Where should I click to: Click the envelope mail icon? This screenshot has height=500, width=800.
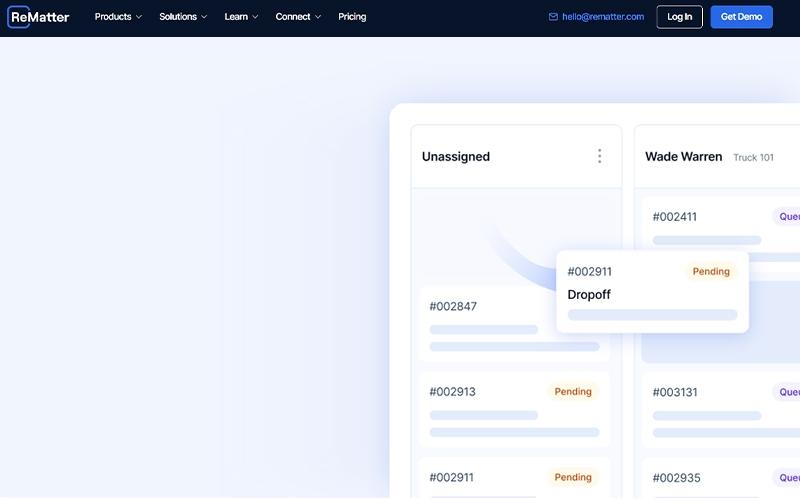point(553,17)
